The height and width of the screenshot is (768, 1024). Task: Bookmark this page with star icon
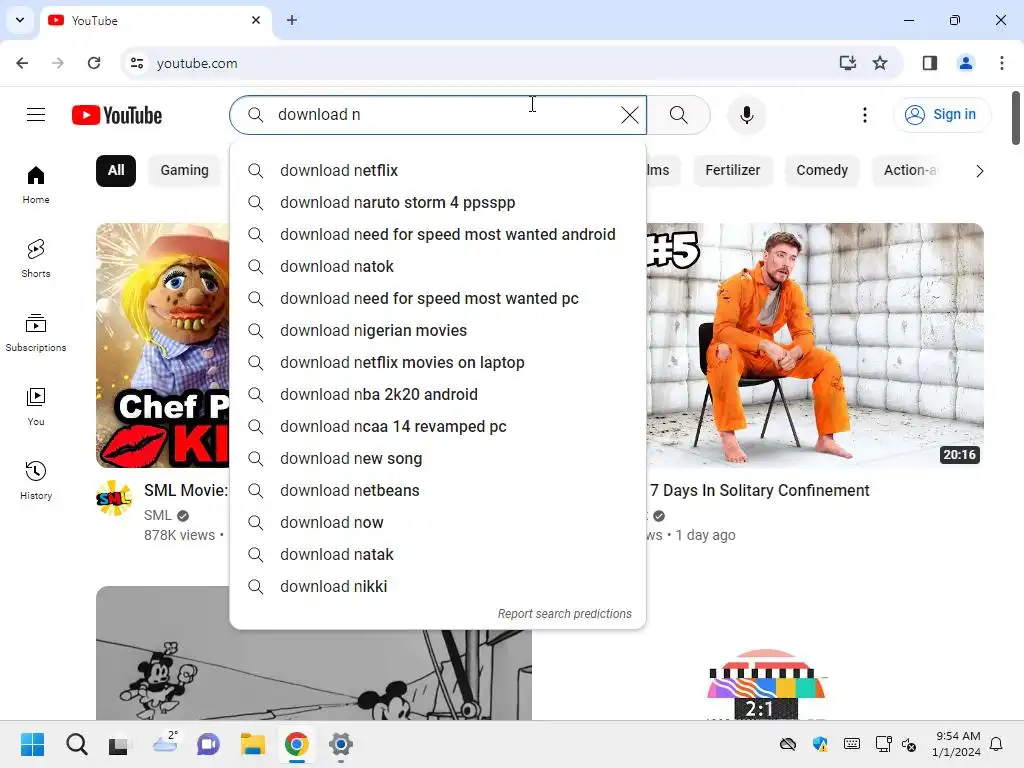pos(880,63)
